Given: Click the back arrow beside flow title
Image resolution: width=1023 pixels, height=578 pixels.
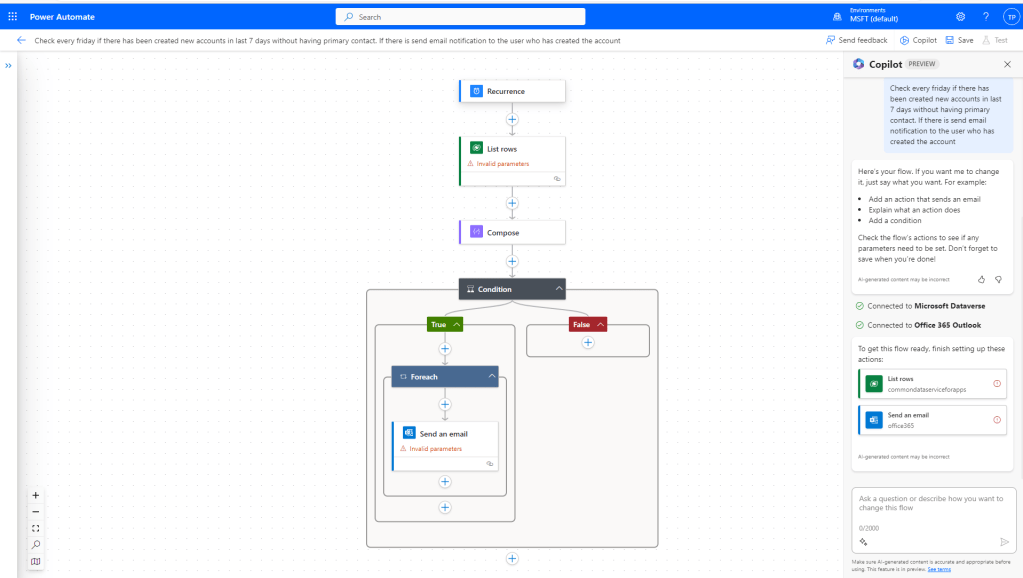Looking at the screenshot, I should pos(21,40).
